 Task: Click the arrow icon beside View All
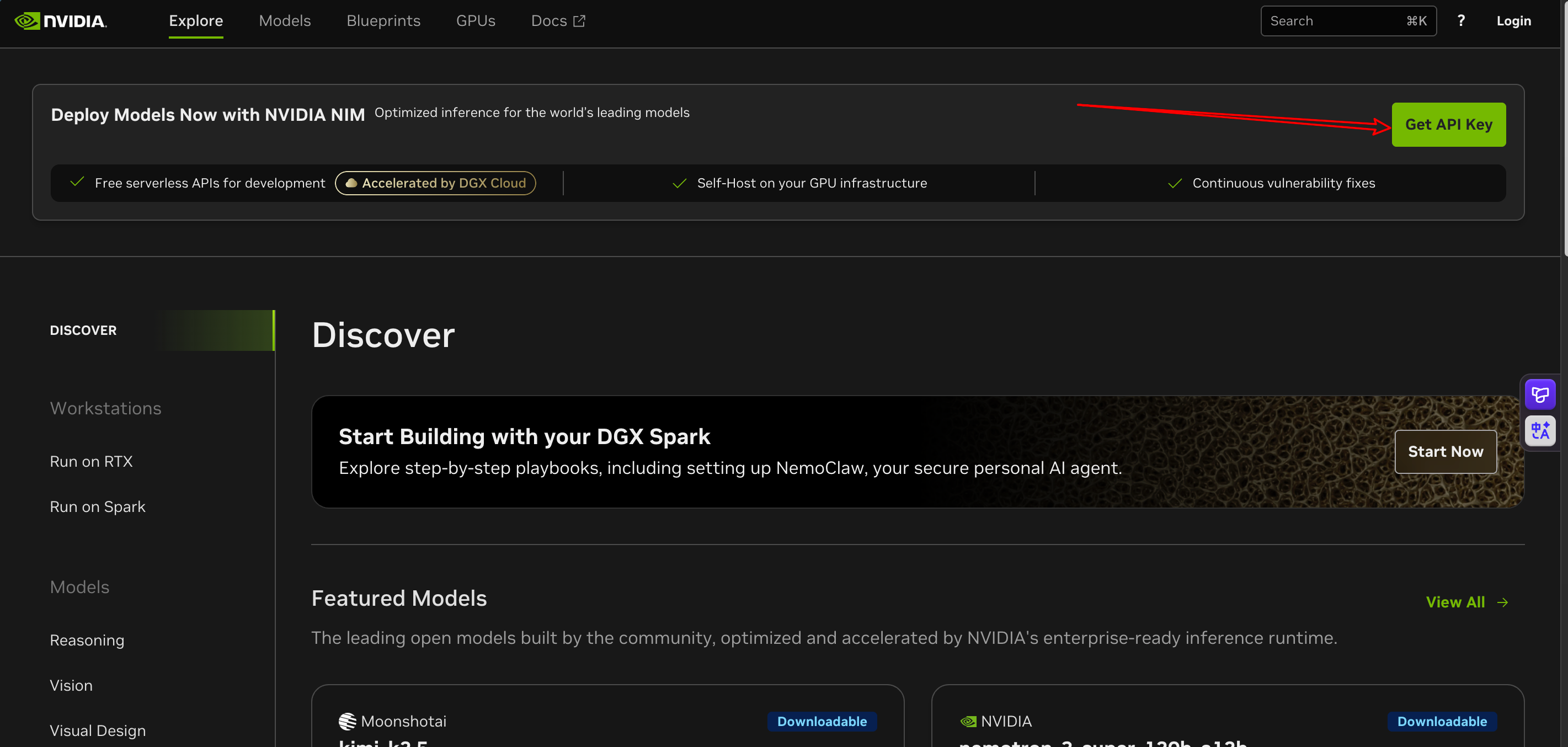pyautogui.click(x=1503, y=602)
